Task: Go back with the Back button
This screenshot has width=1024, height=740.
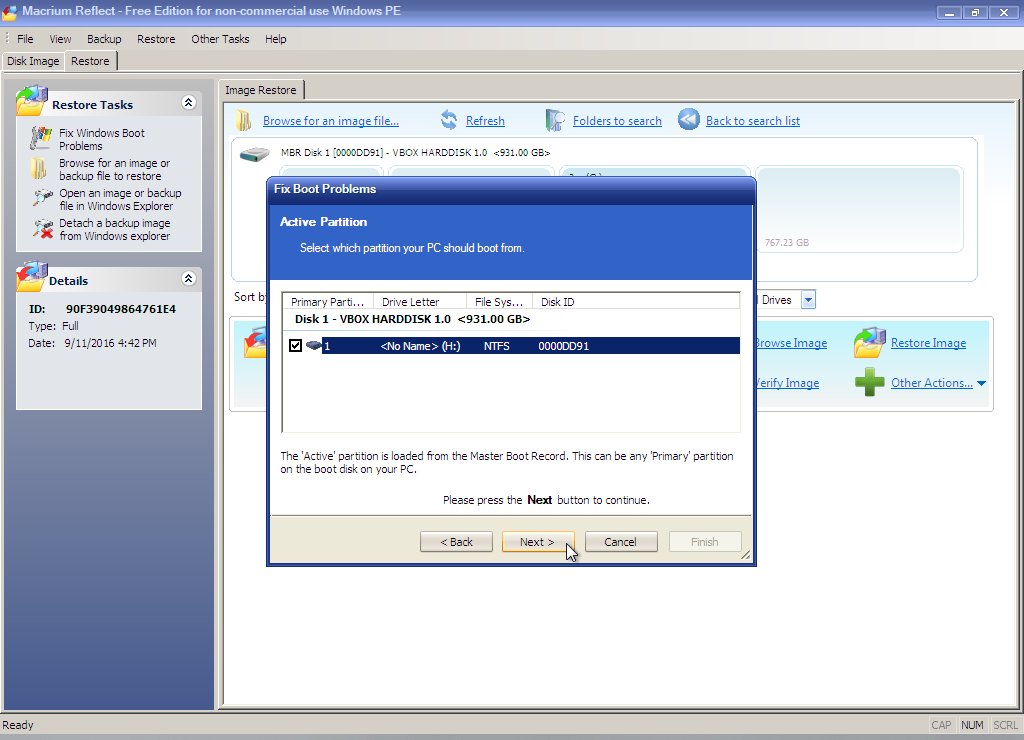Action: click(x=456, y=542)
